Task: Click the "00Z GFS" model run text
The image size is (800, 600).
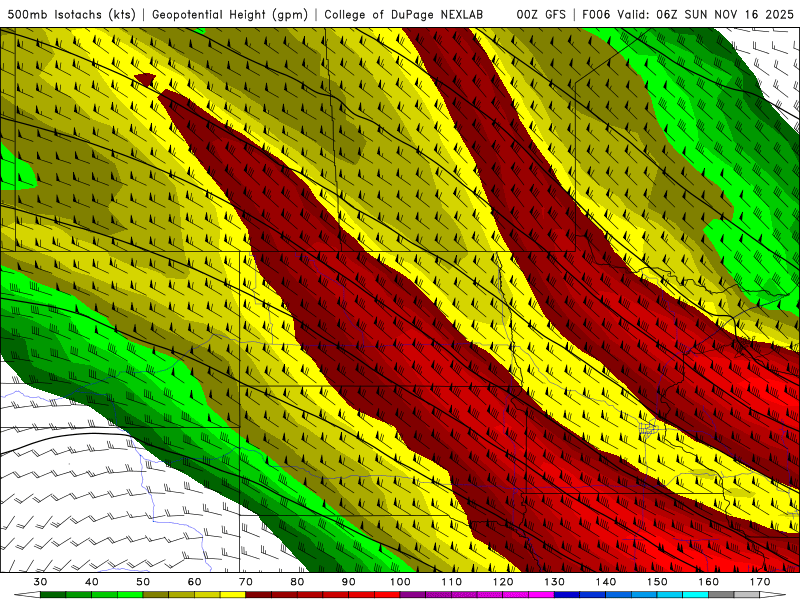Action: 541,14
